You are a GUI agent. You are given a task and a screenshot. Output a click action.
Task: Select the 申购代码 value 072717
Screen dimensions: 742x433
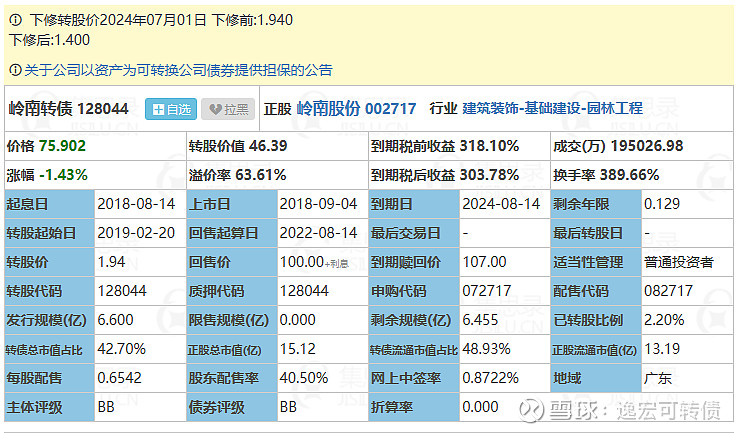coord(487,291)
